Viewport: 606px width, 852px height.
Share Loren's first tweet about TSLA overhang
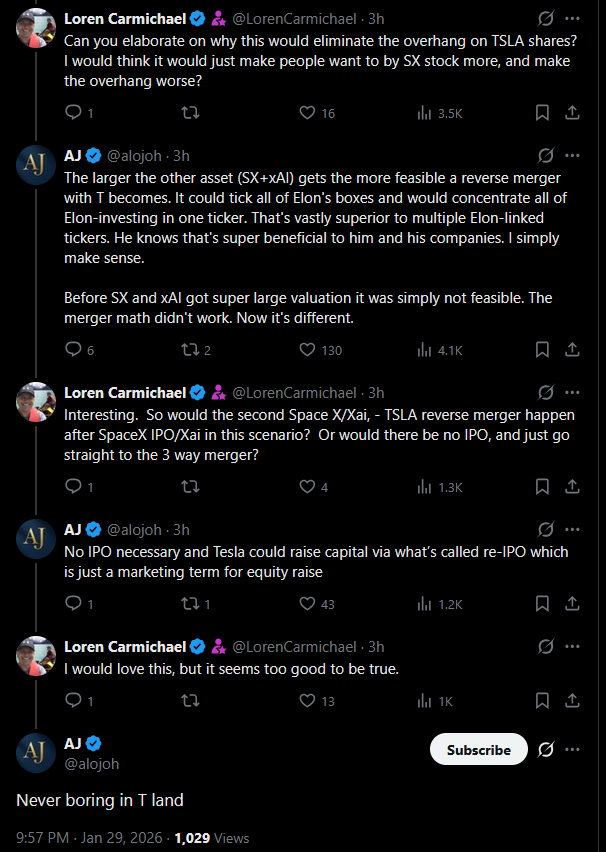(572, 113)
